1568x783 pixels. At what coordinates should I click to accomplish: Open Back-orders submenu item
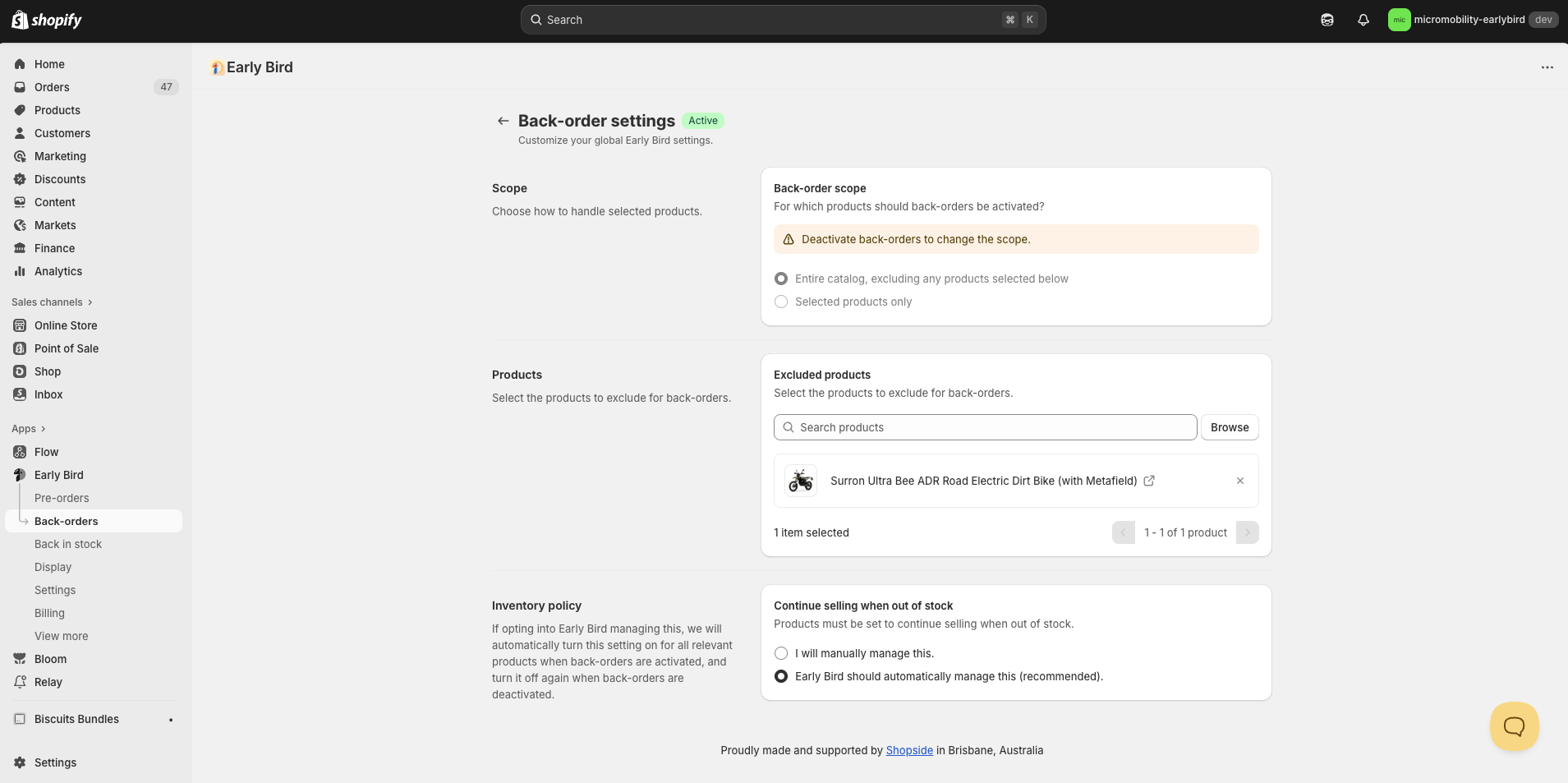[x=94, y=521]
